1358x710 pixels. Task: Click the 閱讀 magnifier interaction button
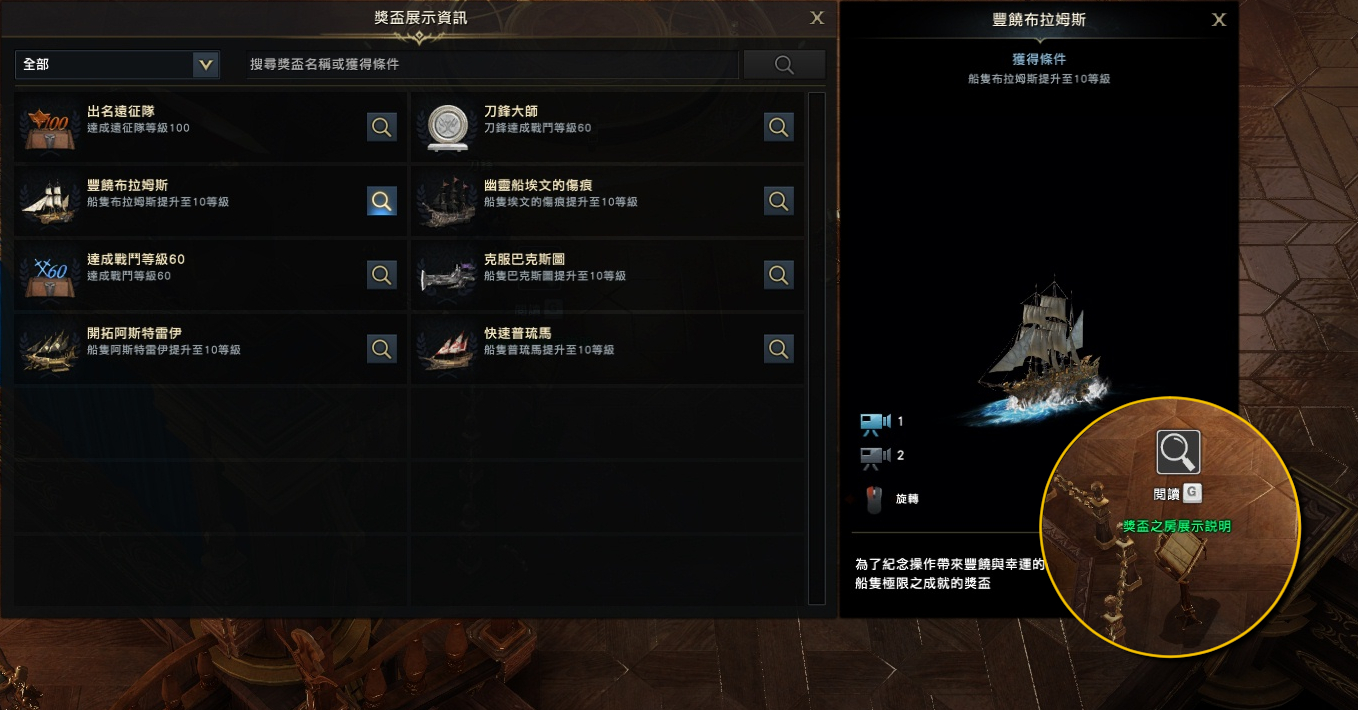(1178, 452)
